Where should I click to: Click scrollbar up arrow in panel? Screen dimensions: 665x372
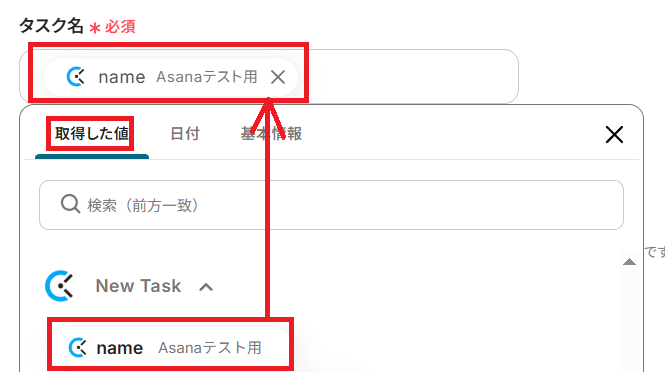[x=629, y=262]
